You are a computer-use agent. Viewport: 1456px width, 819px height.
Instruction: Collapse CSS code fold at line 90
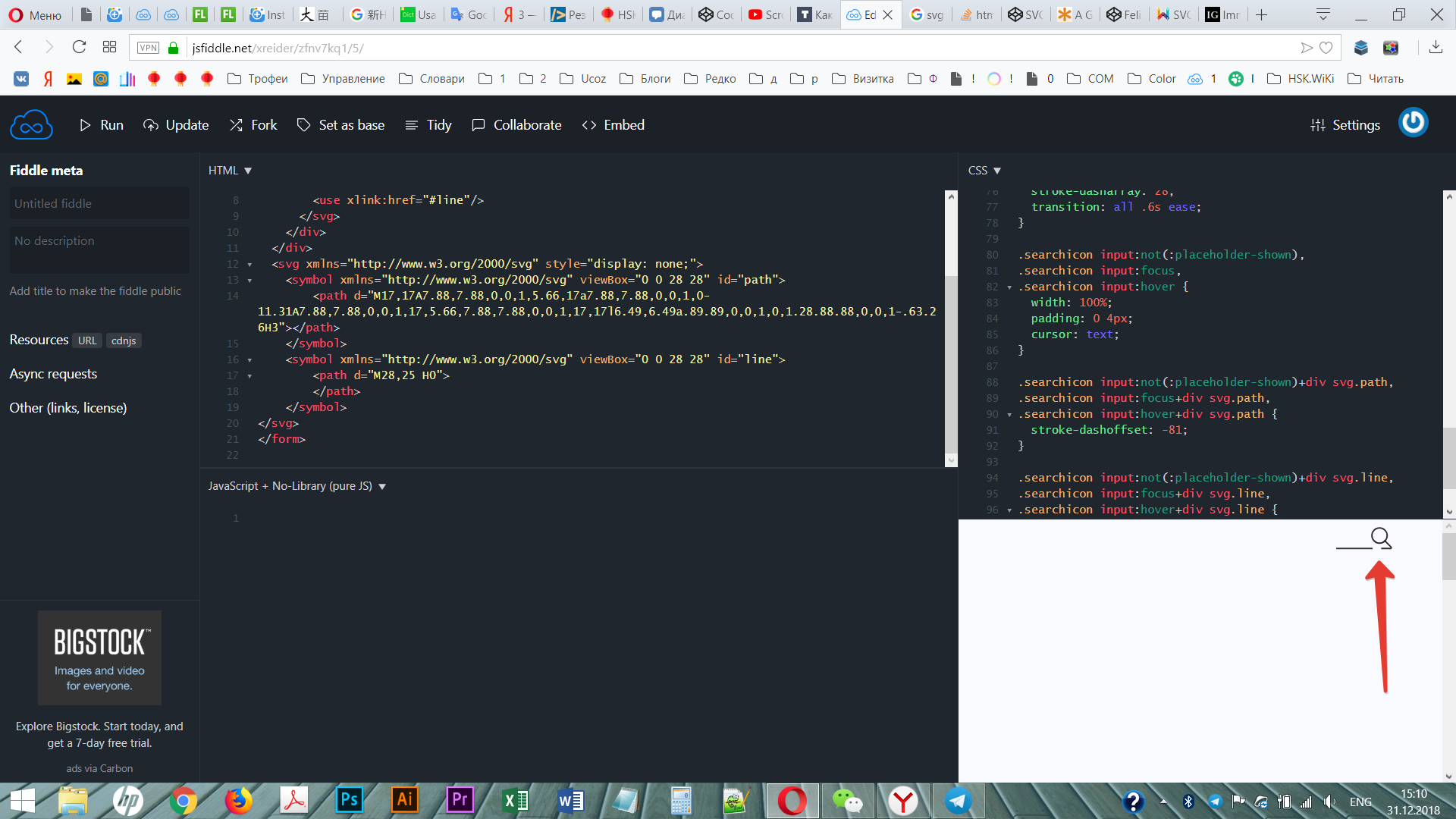(x=1009, y=415)
